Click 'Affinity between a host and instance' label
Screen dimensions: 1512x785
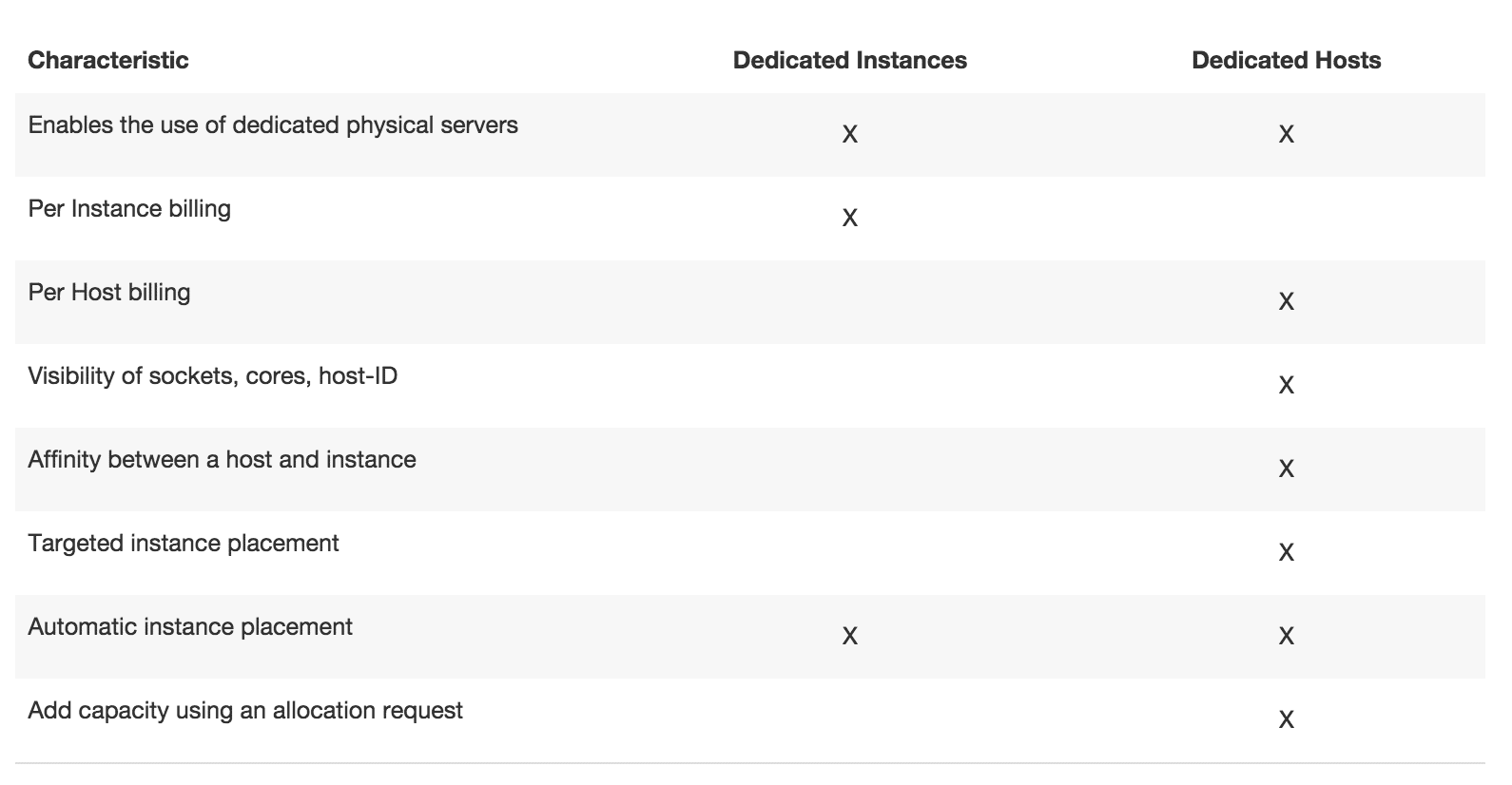pyautogui.click(x=223, y=459)
